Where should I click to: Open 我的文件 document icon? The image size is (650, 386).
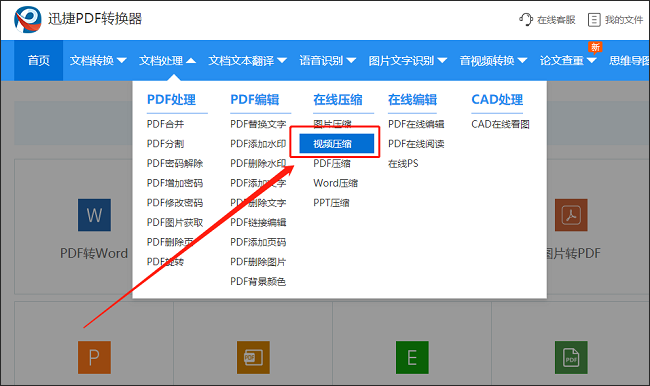(594, 19)
